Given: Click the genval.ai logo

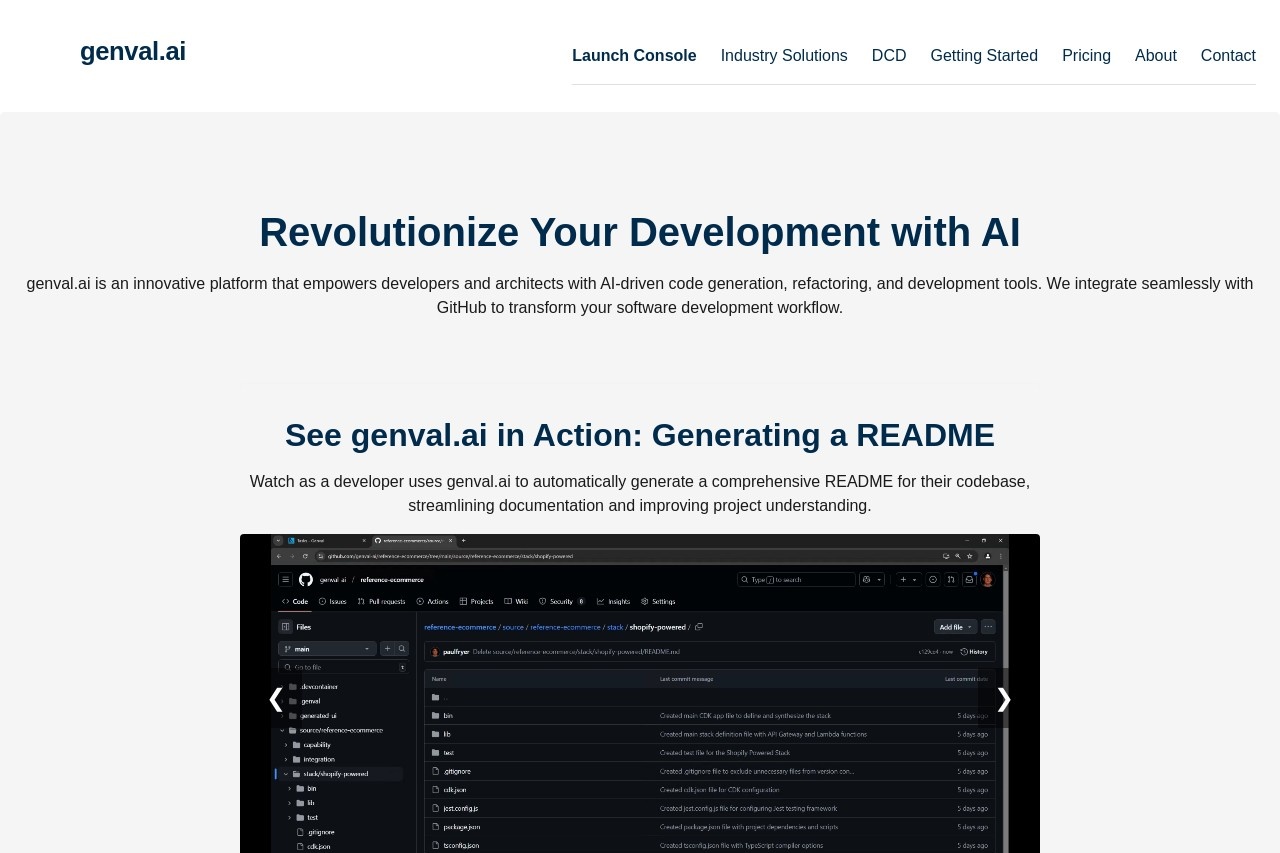Looking at the screenshot, I should pyautogui.click(x=133, y=51).
